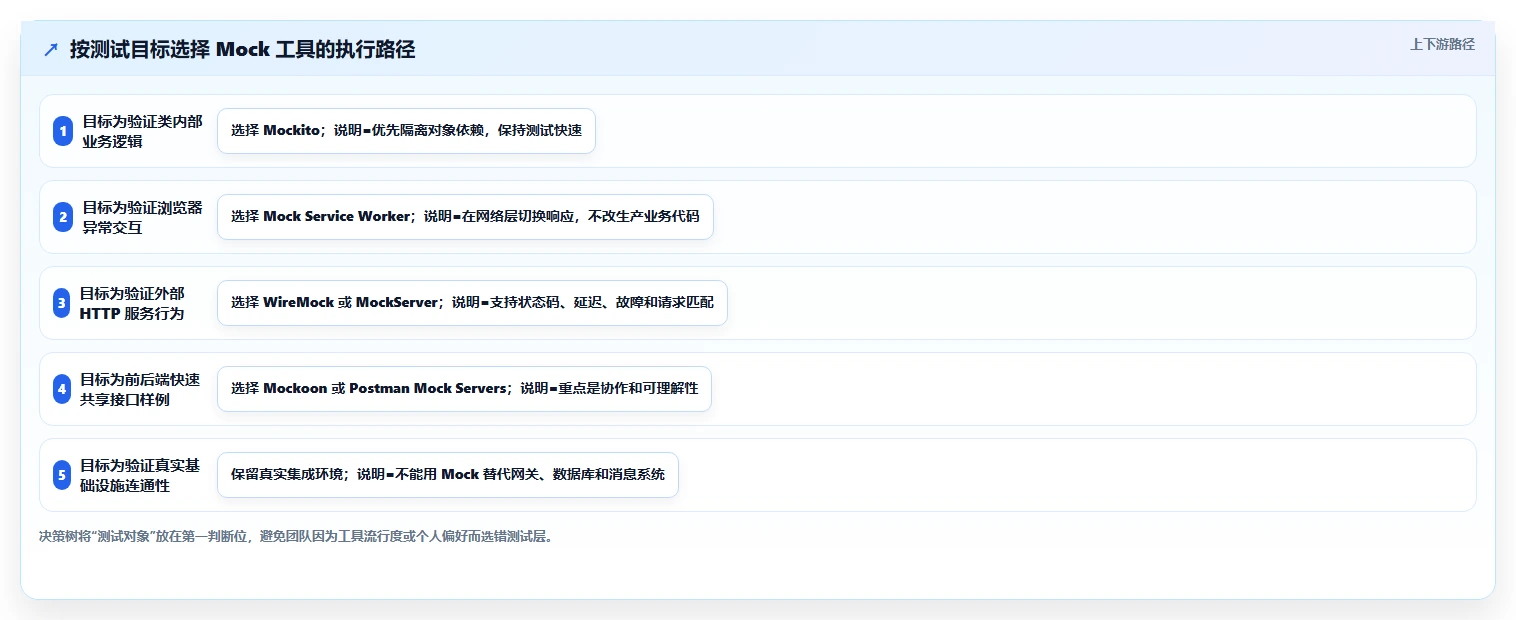
Task: Click the footnote starting with 决策树将
Action: (x=296, y=536)
